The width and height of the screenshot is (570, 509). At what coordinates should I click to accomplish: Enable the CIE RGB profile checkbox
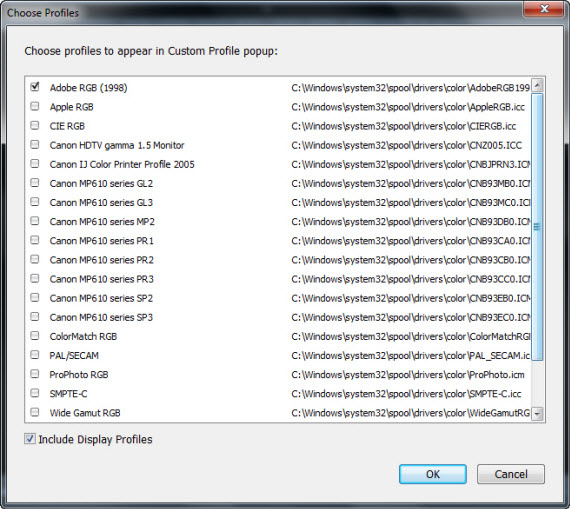pos(35,125)
